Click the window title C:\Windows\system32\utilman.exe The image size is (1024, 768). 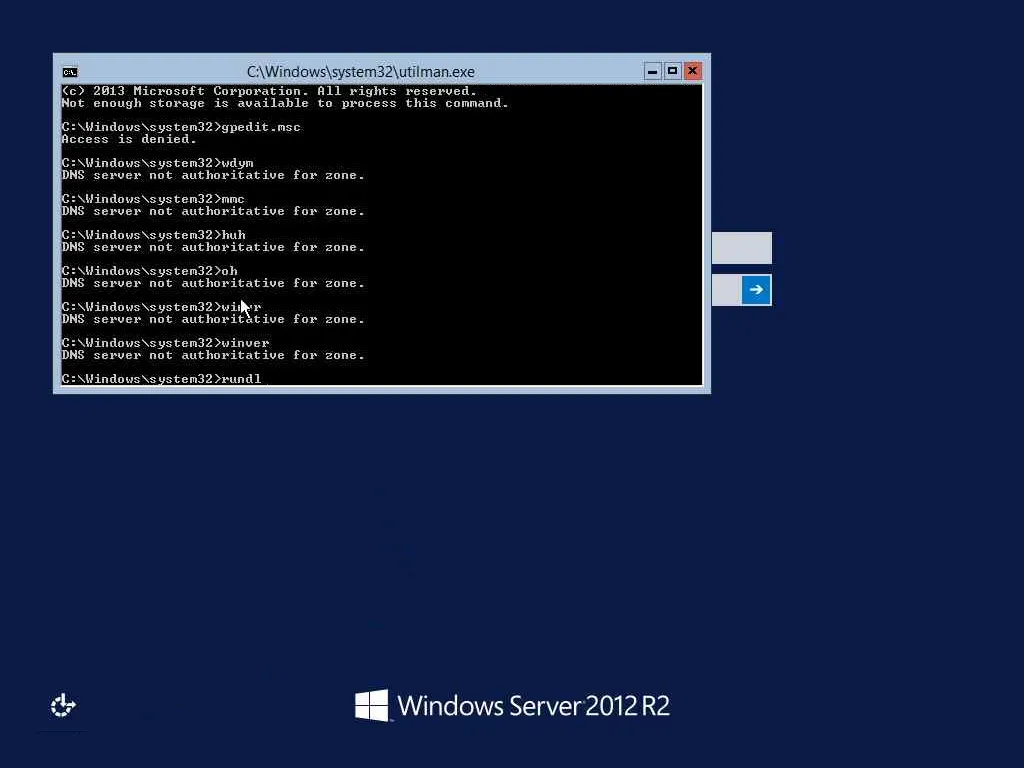tap(360, 72)
